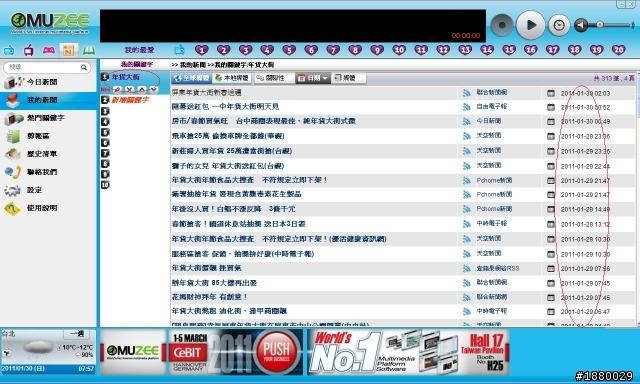Open the CeBIT 2011 banner ad

236,352
